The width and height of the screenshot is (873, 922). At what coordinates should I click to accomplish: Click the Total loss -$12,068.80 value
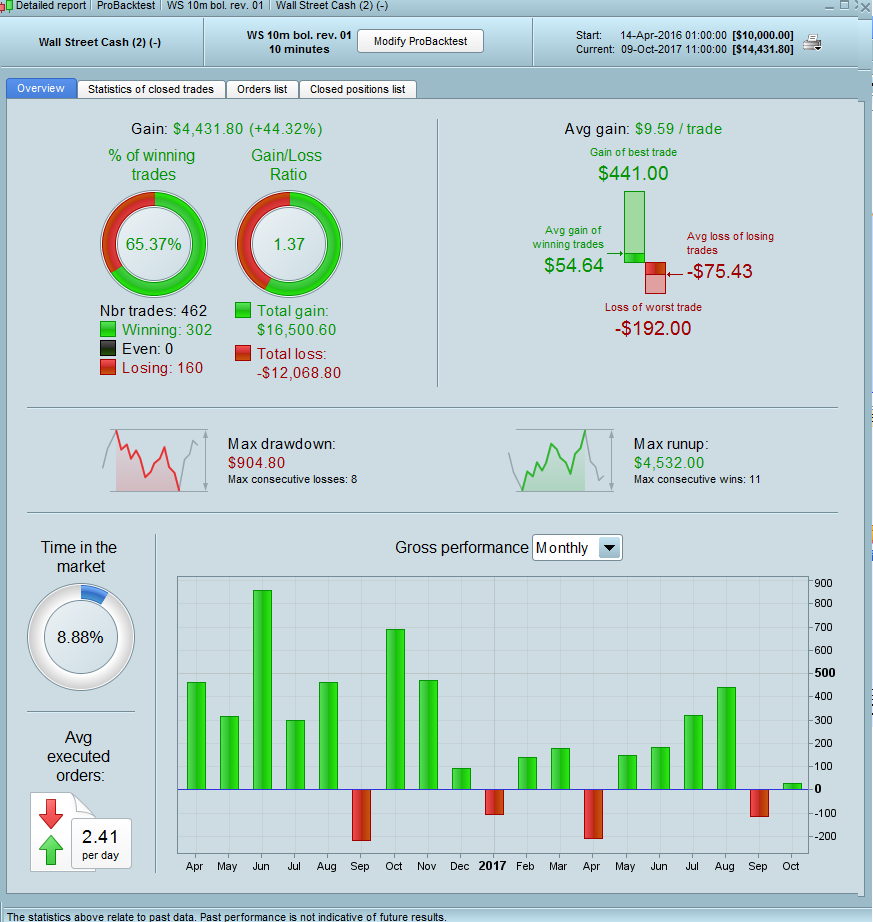click(x=299, y=373)
